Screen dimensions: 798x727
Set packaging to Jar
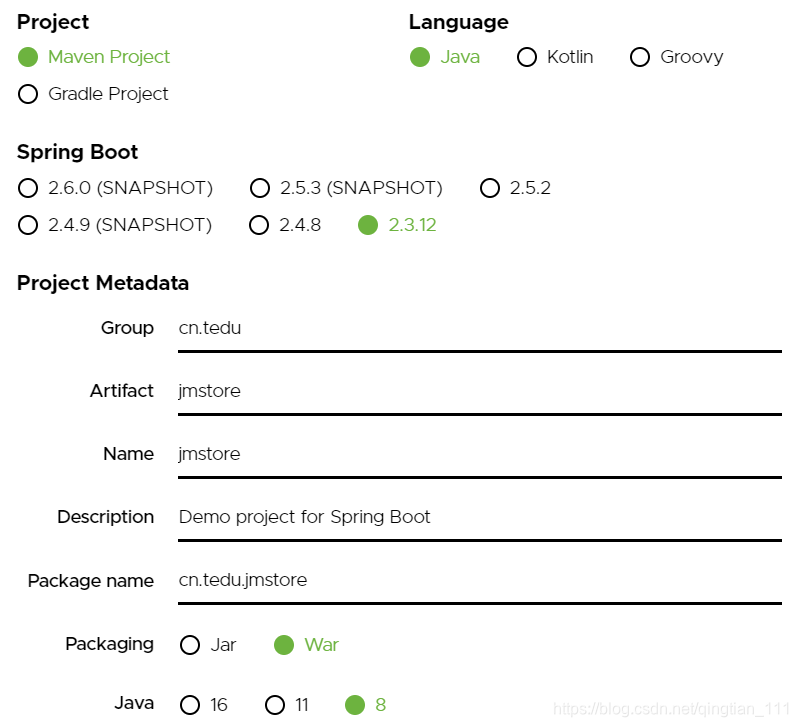pyautogui.click(x=190, y=645)
